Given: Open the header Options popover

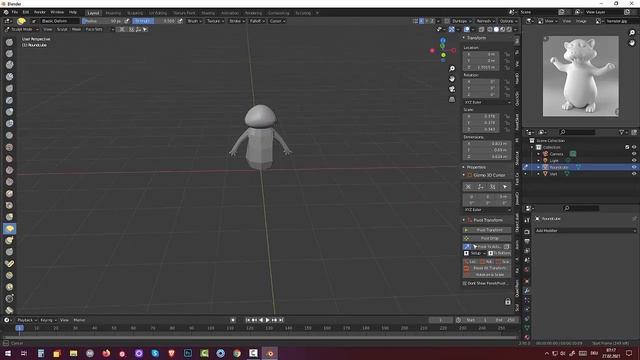Looking at the screenshot, I should point(508,21).
